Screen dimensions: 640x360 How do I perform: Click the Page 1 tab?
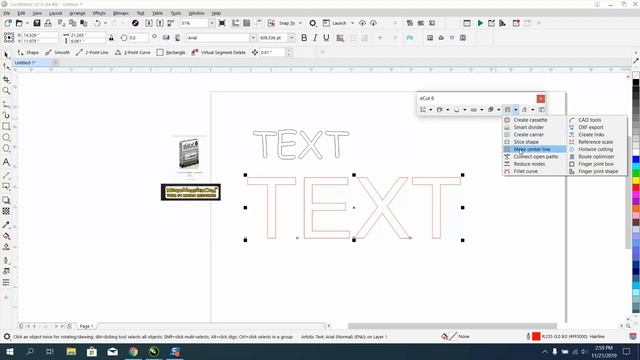(86, 326)
